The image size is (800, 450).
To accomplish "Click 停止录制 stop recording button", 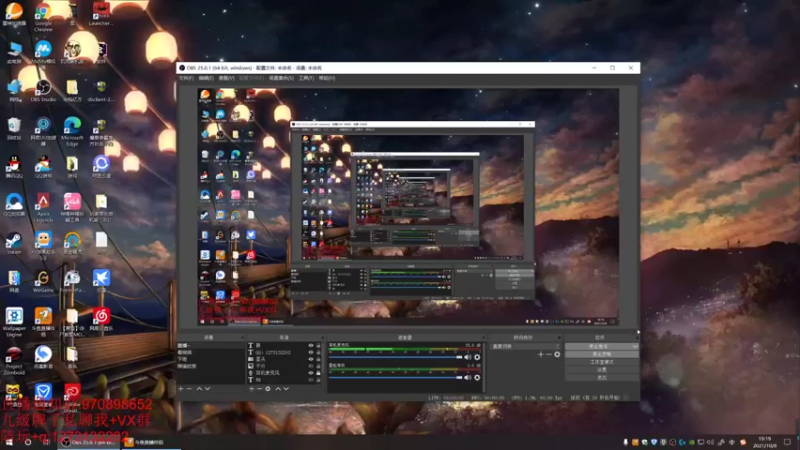I will tap(602, 354).
